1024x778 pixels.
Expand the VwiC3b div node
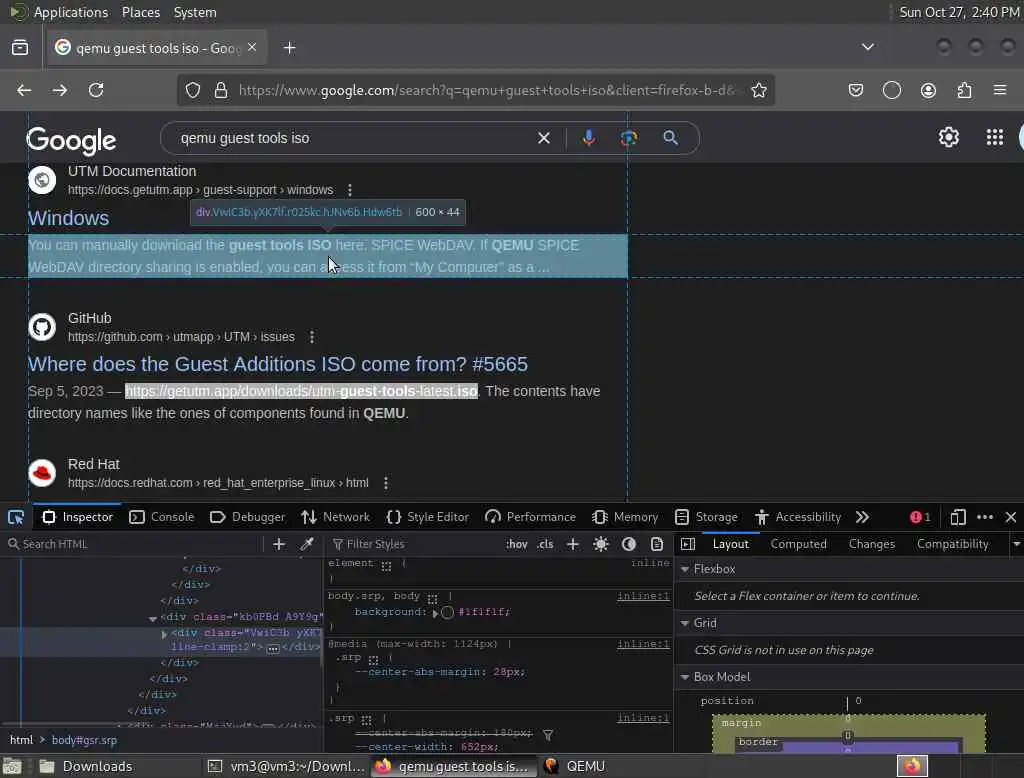164,634
